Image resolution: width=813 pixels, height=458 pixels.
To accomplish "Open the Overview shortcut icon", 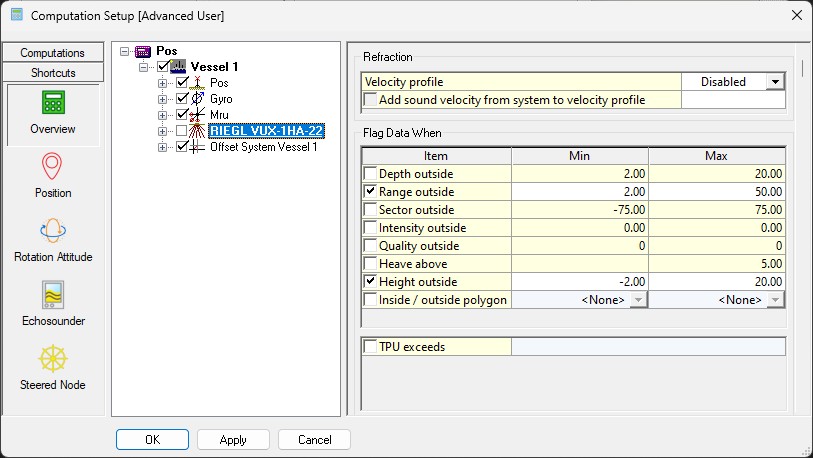I will tap(52, 104).
